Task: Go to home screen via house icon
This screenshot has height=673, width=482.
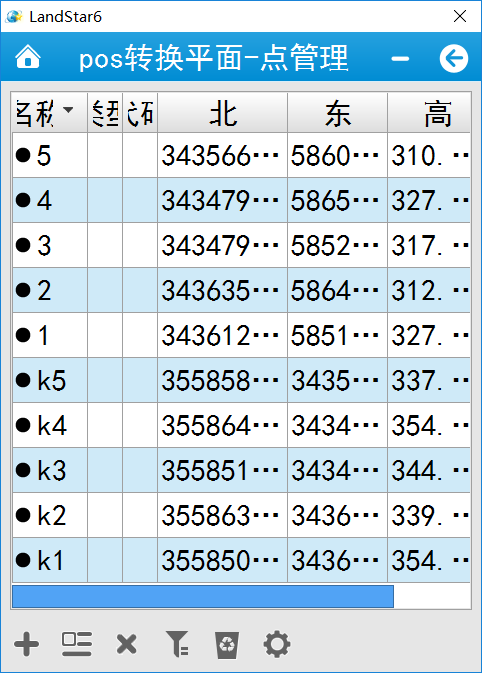Action: (28, 57)
